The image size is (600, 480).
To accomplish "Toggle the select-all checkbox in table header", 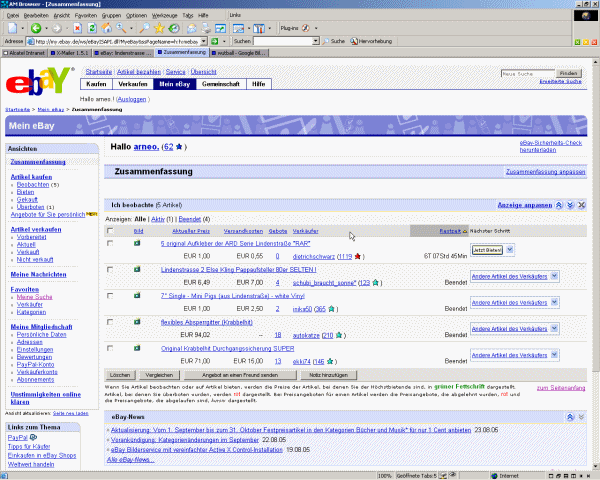I will point(111,230).
